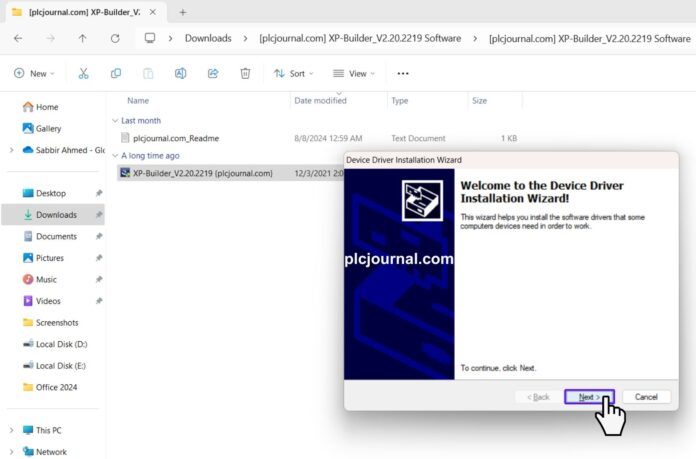The width and height of the screenshot is (696, 459).
Task: Click the forward navigation arrow
Action: tap(51, 39)
